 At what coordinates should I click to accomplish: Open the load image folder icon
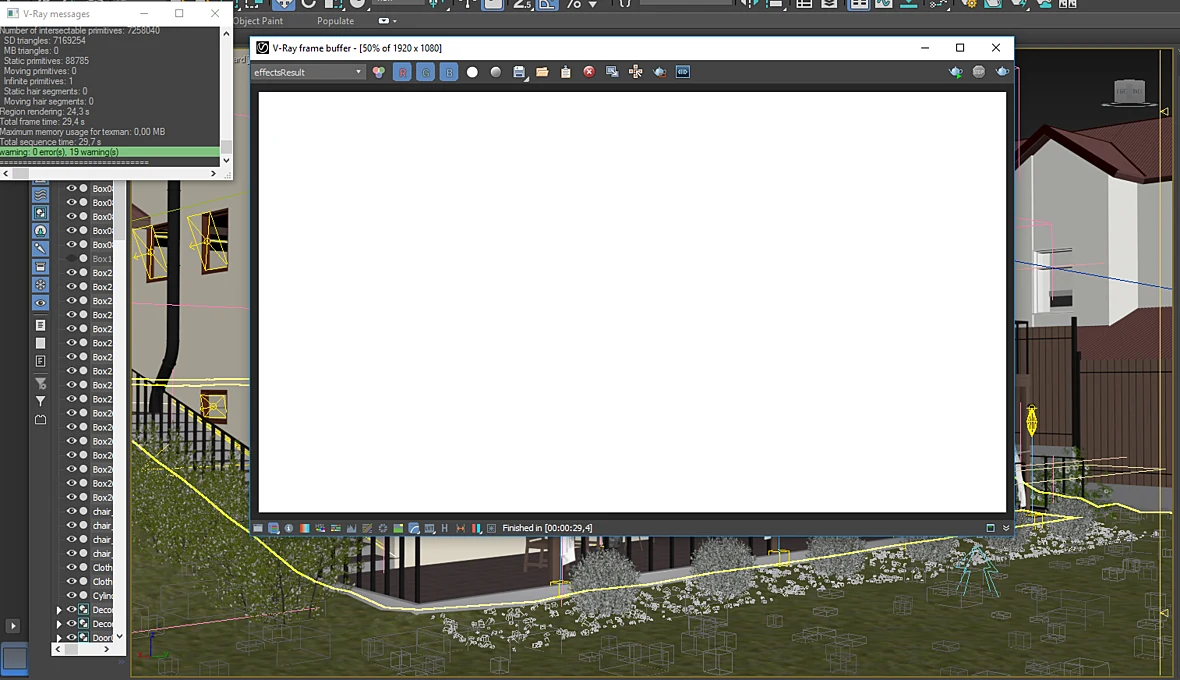[542, 72]
